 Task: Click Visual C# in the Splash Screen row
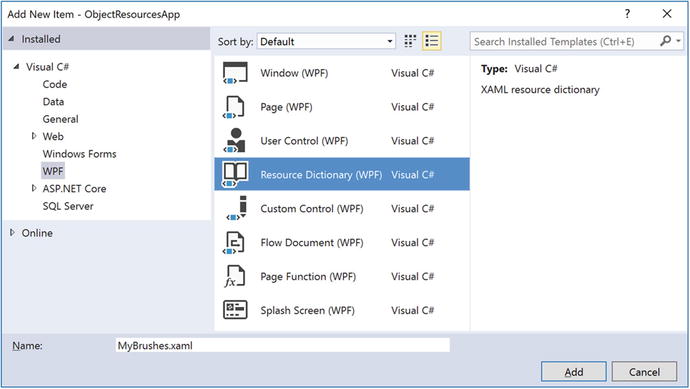tap(413, 310)
